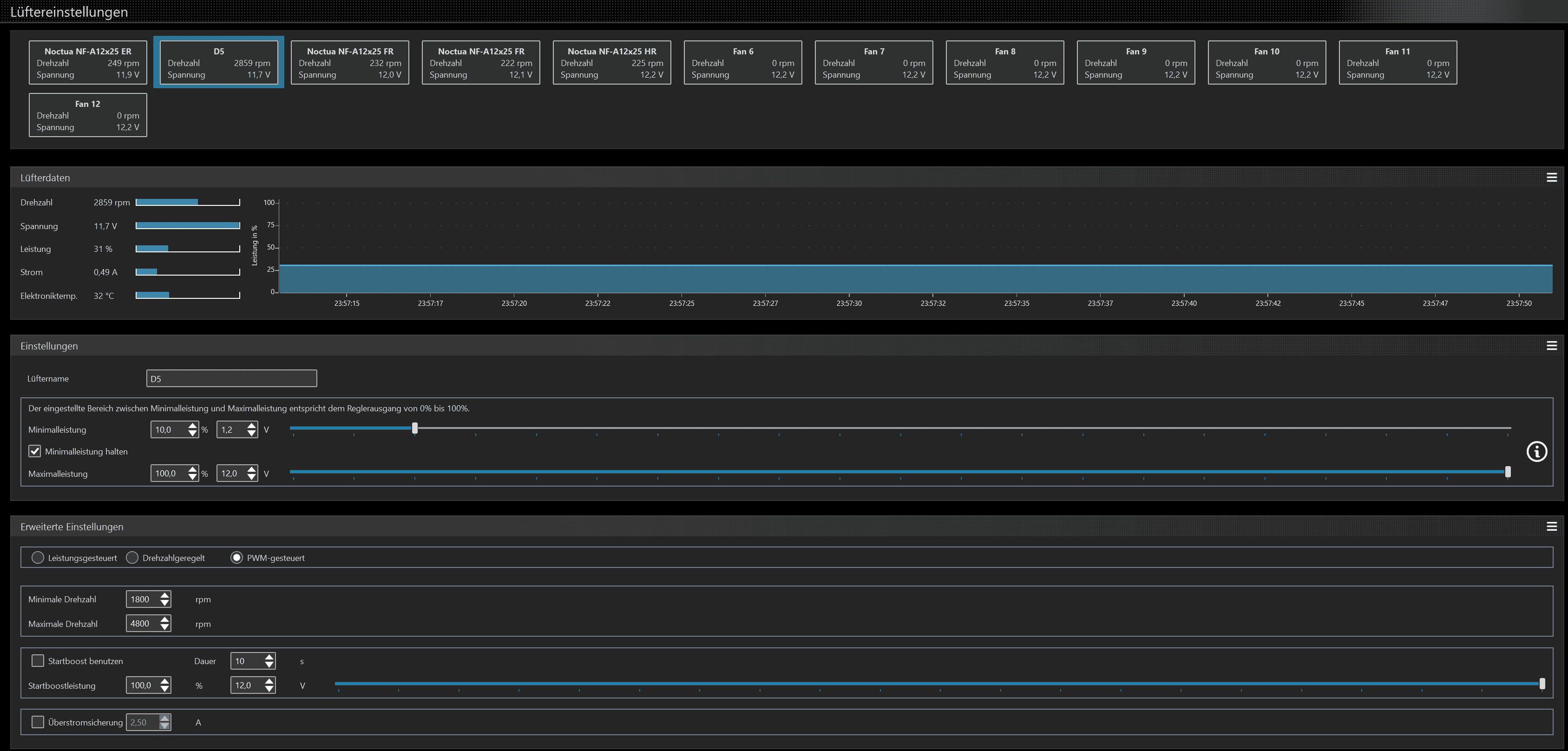Open the Einstellungen panel hamburger menu
Viewport: 1568px width, 751px height.
point(1552,345)
